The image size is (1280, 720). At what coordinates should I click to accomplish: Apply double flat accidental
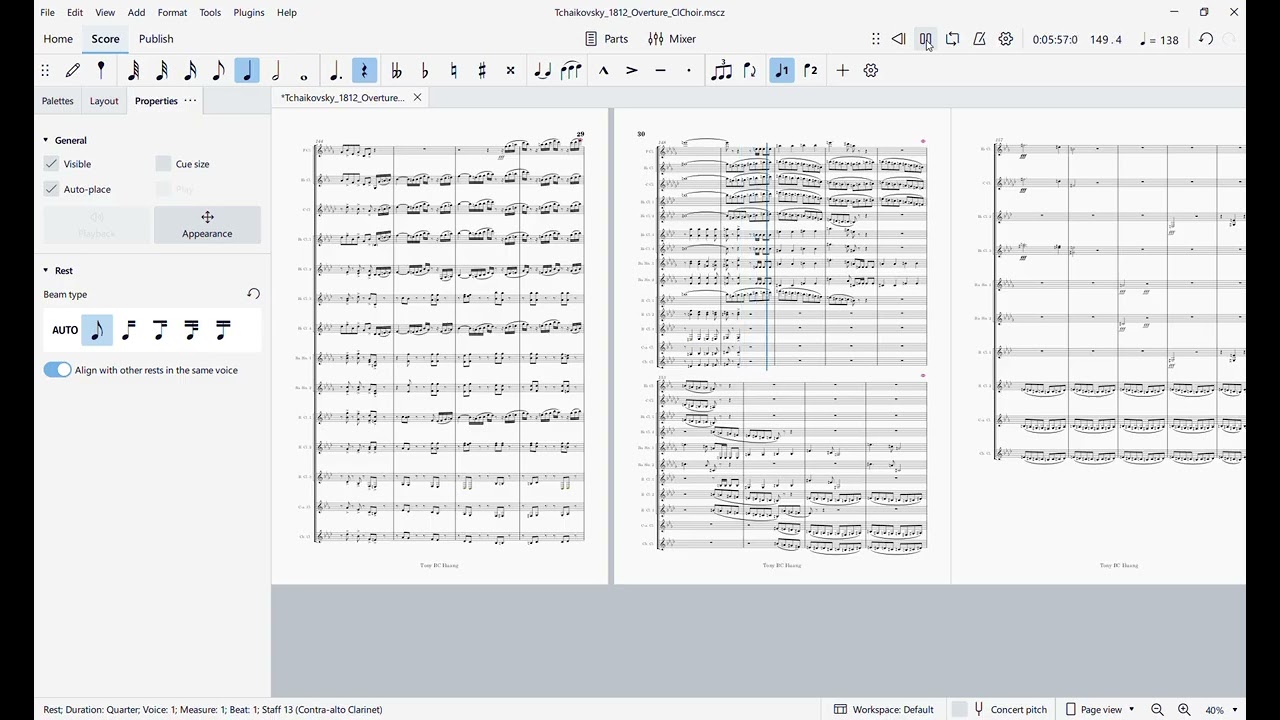[x=397, y=71]
